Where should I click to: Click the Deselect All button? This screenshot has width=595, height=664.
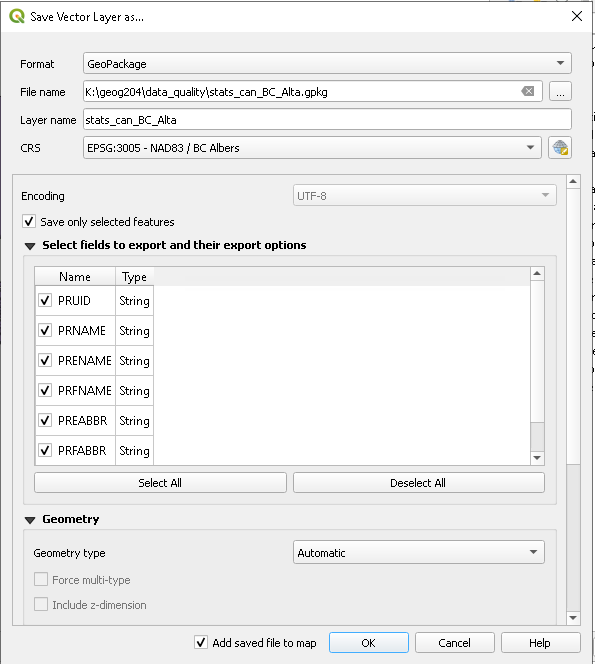418,483
